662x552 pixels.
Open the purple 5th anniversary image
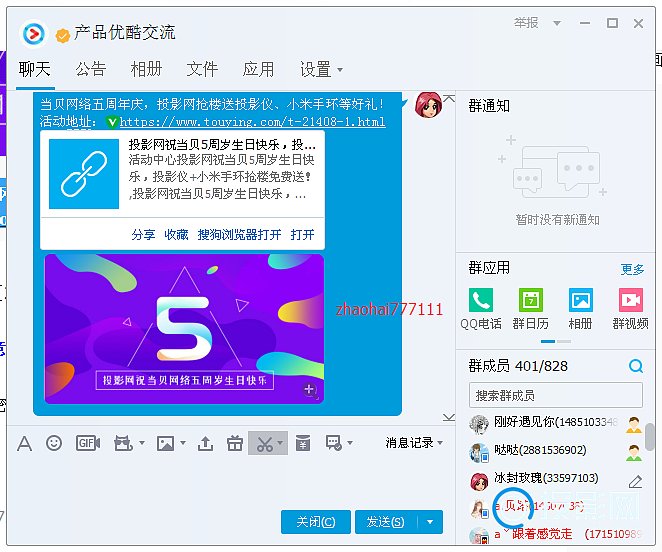(184, 329)
